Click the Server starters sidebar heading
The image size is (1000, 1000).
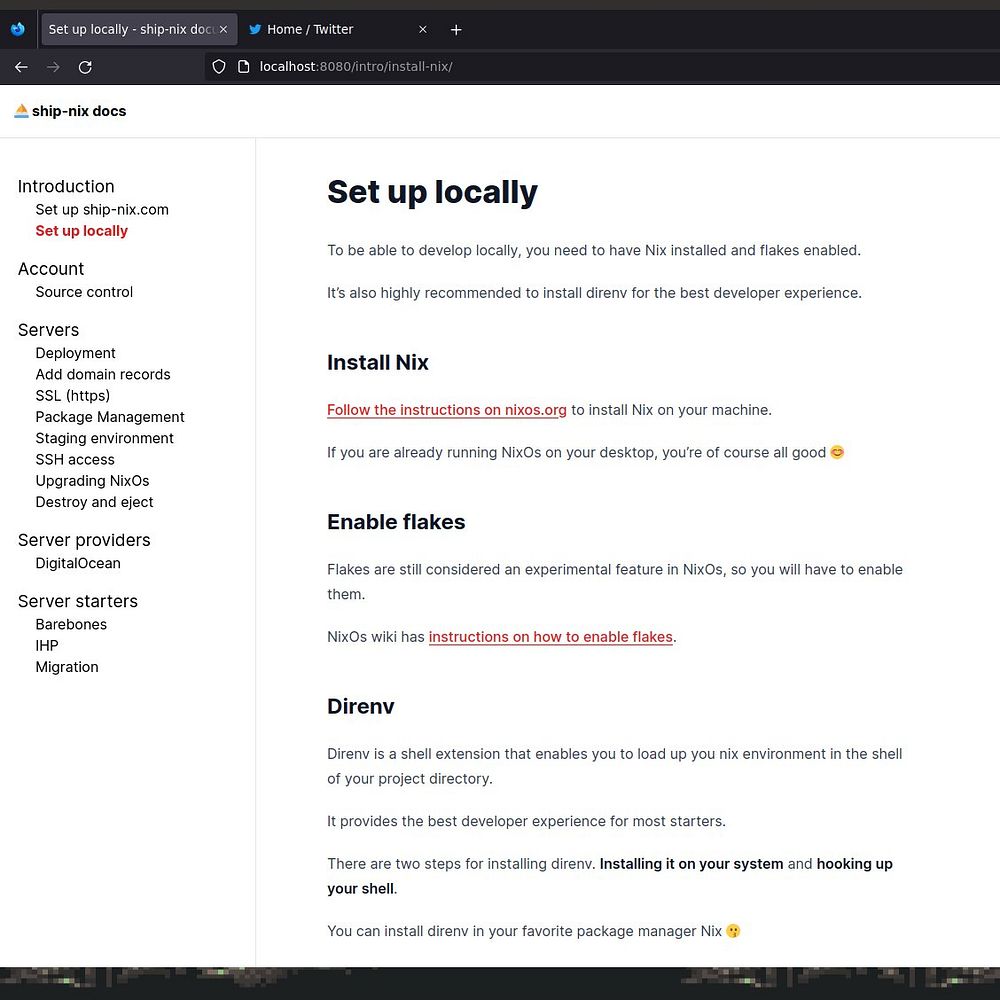tap(78, 601)
